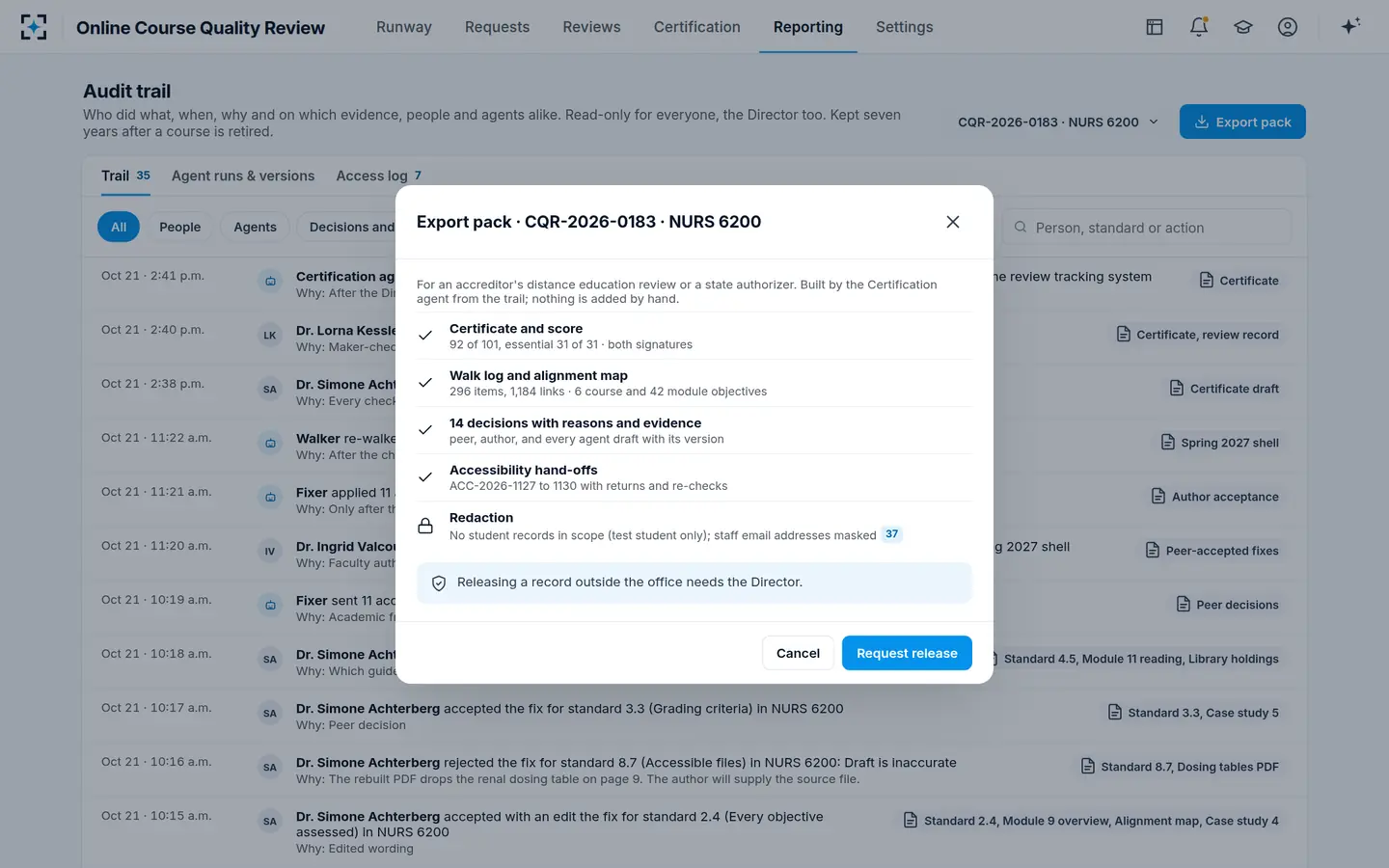Viewport: 1389px width, 868px height.
Task: Click the app logo icon
Action: 34,27
